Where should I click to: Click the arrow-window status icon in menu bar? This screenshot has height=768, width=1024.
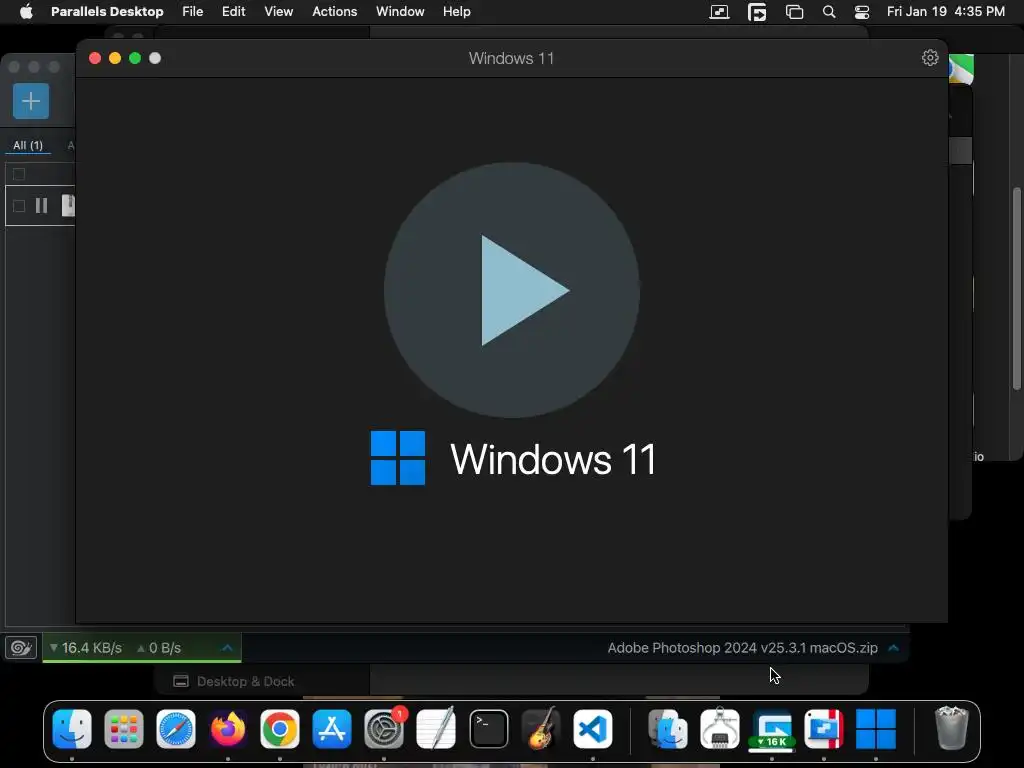pyautogui.click(x=757, y=12)
